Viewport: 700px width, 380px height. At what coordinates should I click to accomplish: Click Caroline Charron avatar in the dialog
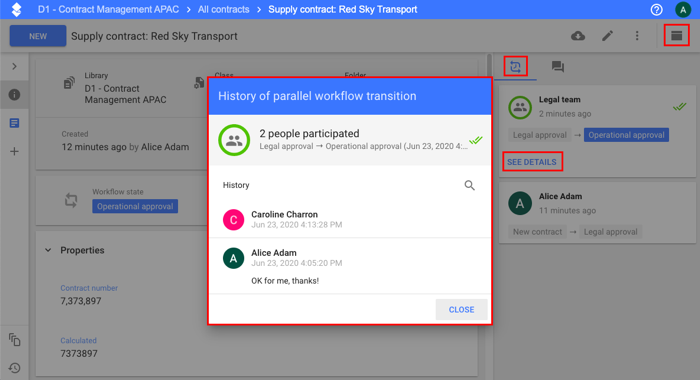coord(233,220)
